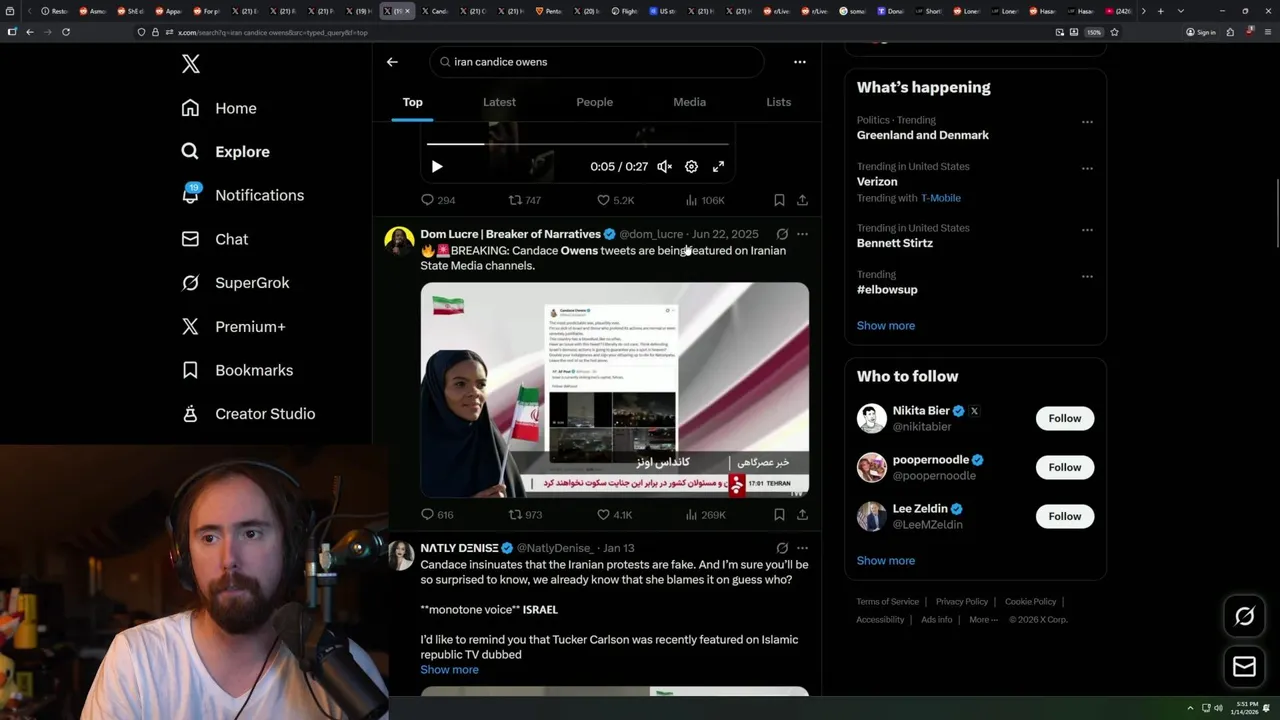Open Dom Lucre Breaker of Narratives profile name
The width and height of the screenshot is (1280, 720).
pos(510,234)
